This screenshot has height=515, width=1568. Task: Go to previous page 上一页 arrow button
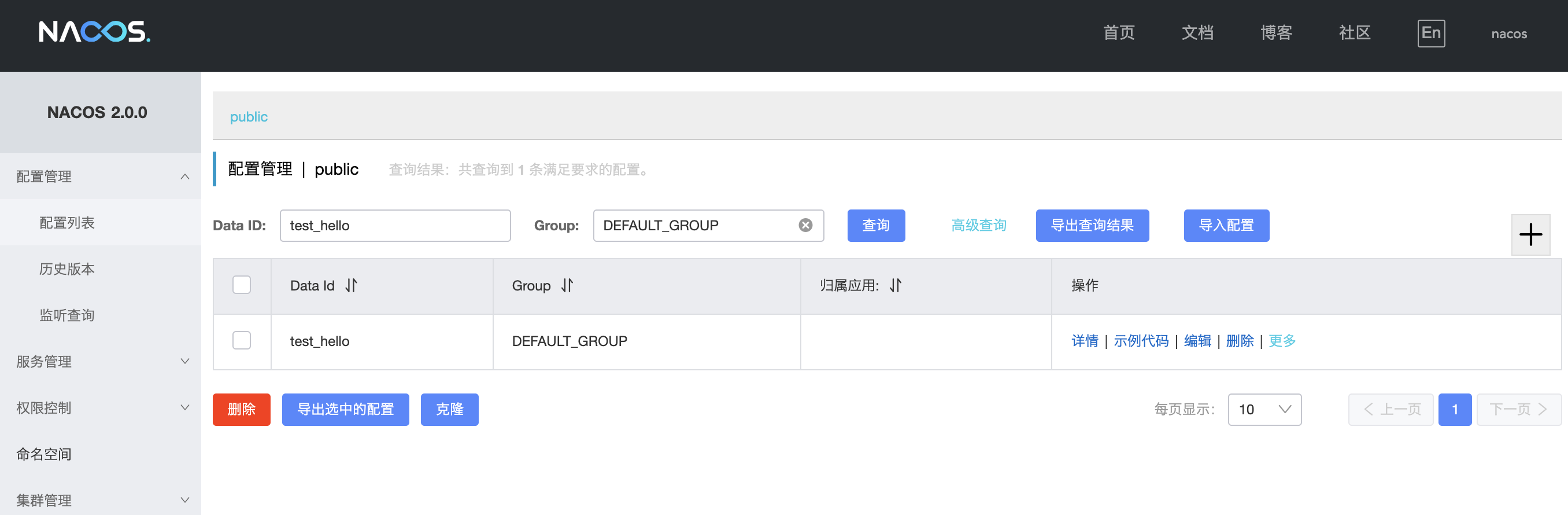[x=1391, y=410]
